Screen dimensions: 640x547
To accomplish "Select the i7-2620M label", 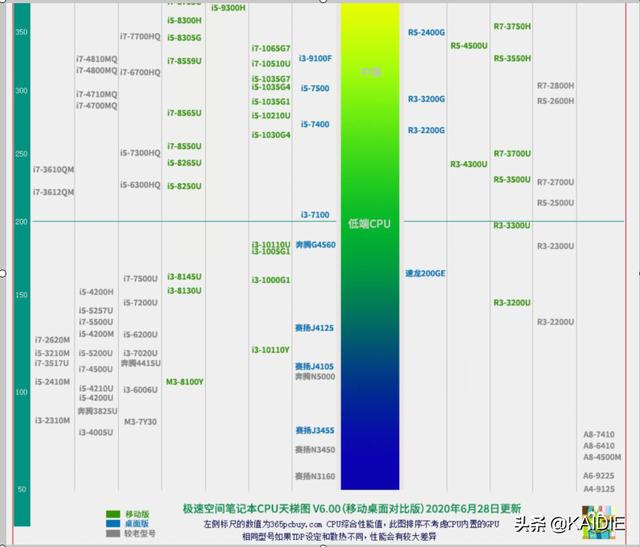I will (x=52, y=340).
